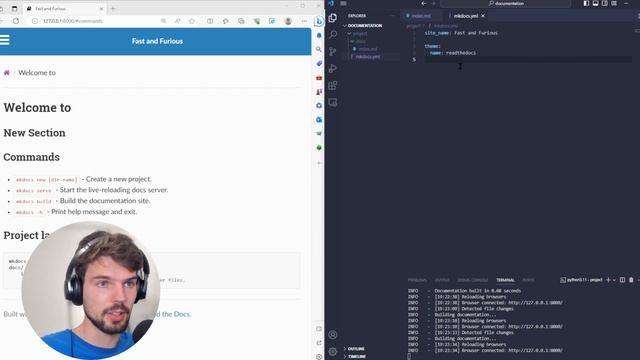Add page to favorites with star icon

[x=192, y=21]
